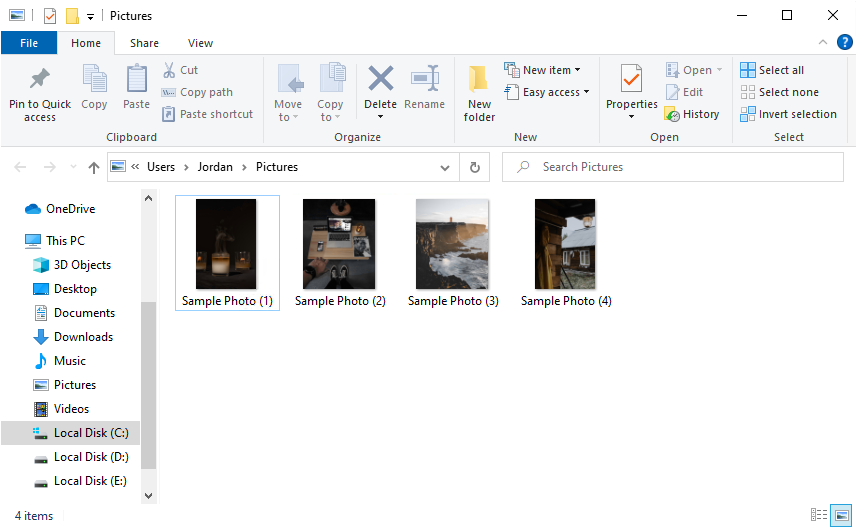Switch to the Share tab

144,43
